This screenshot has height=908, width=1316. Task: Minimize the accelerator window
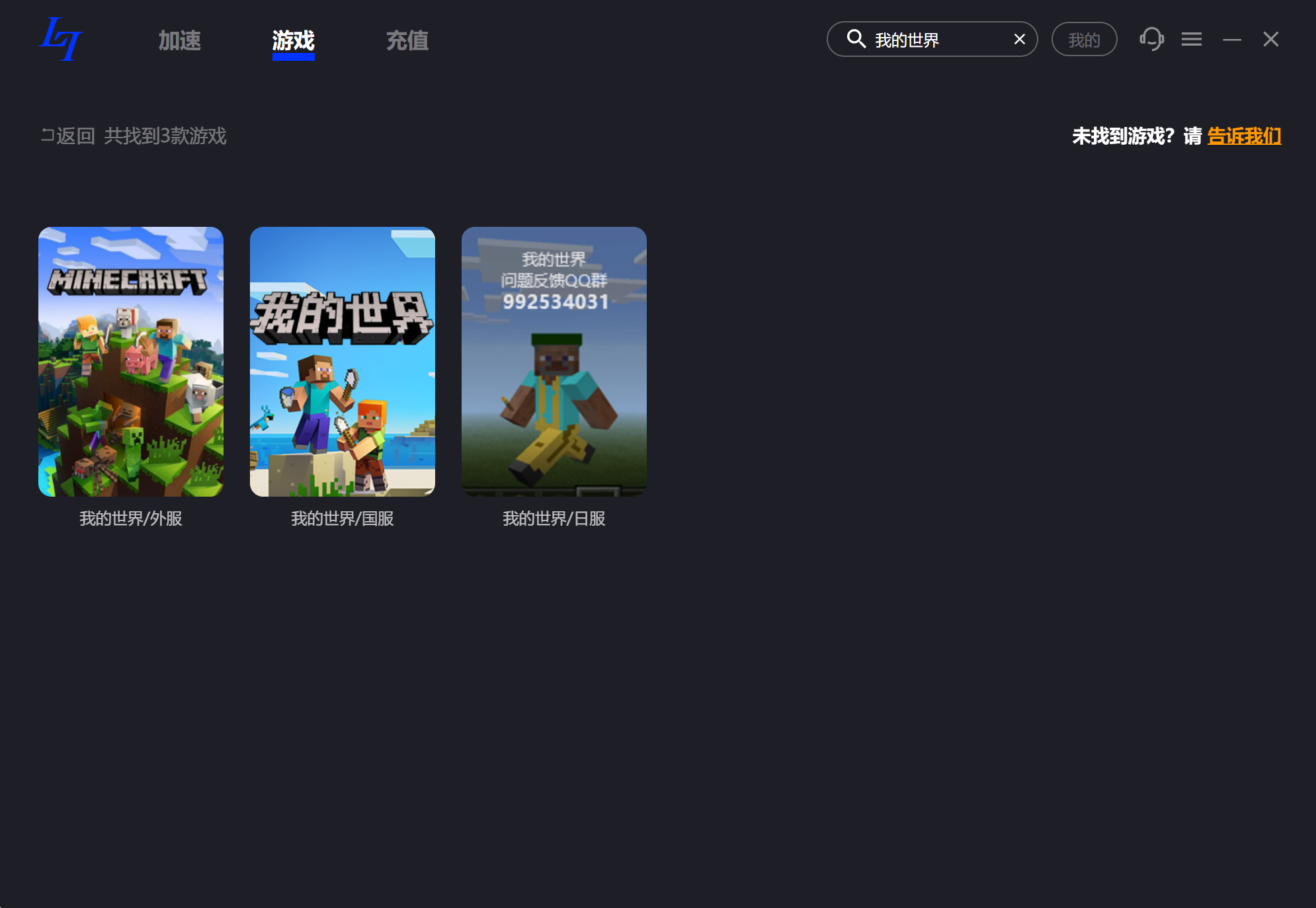1231,40
